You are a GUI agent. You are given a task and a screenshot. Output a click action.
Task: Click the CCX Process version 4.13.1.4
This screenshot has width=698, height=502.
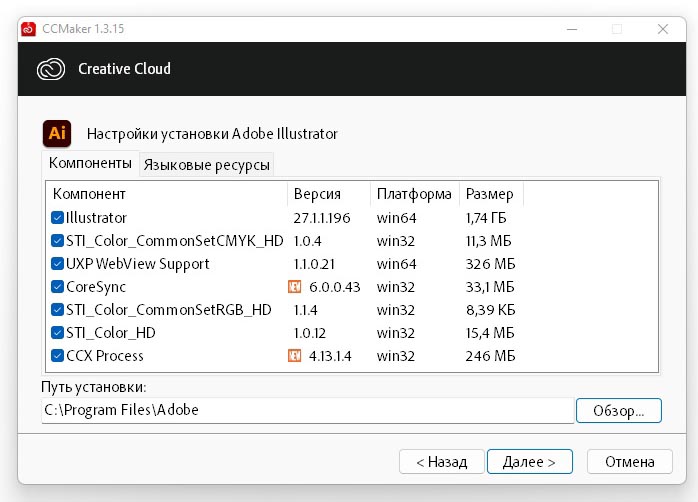click(x=330, y=356)
